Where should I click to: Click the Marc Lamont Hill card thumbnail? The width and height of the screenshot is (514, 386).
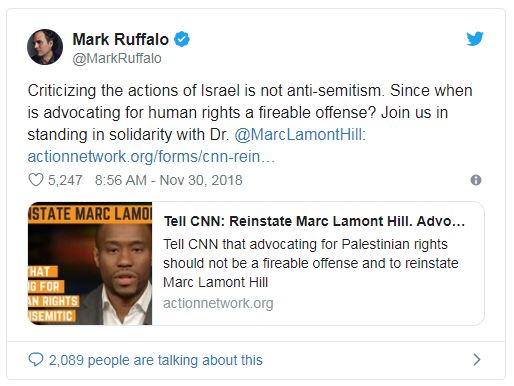(x=90, y=263)
